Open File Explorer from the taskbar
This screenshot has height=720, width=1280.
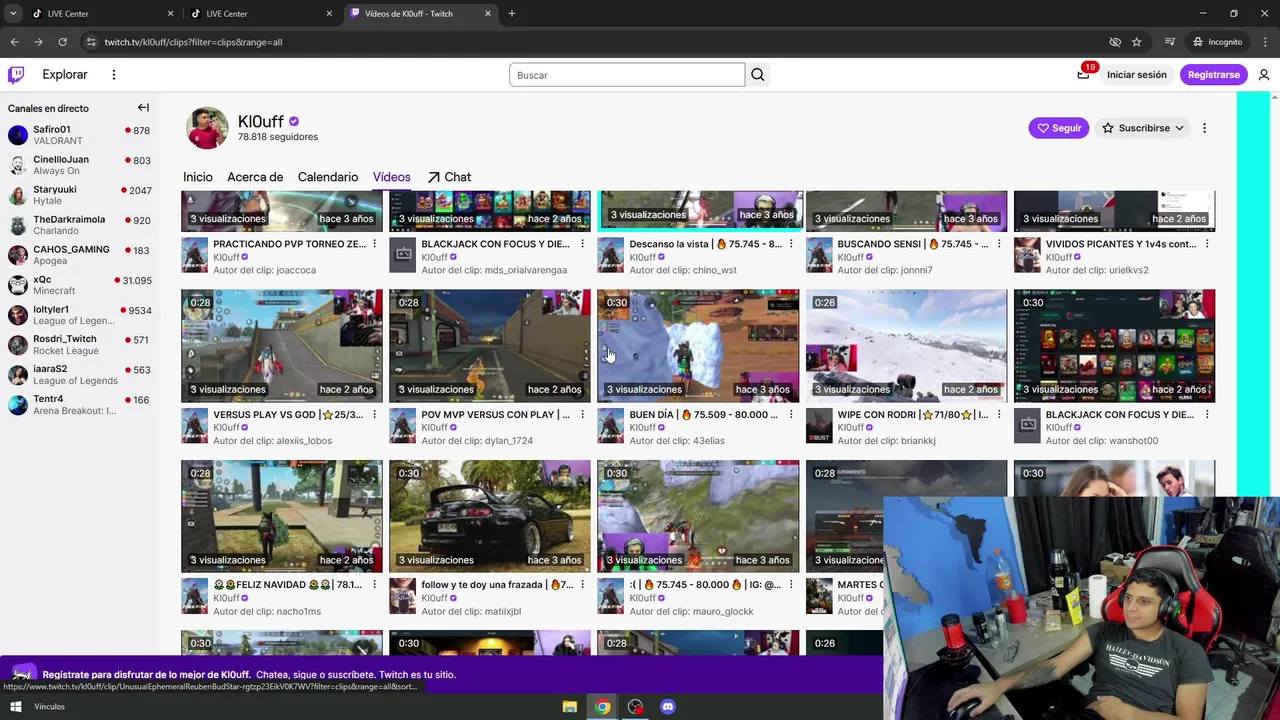point(569,707)
